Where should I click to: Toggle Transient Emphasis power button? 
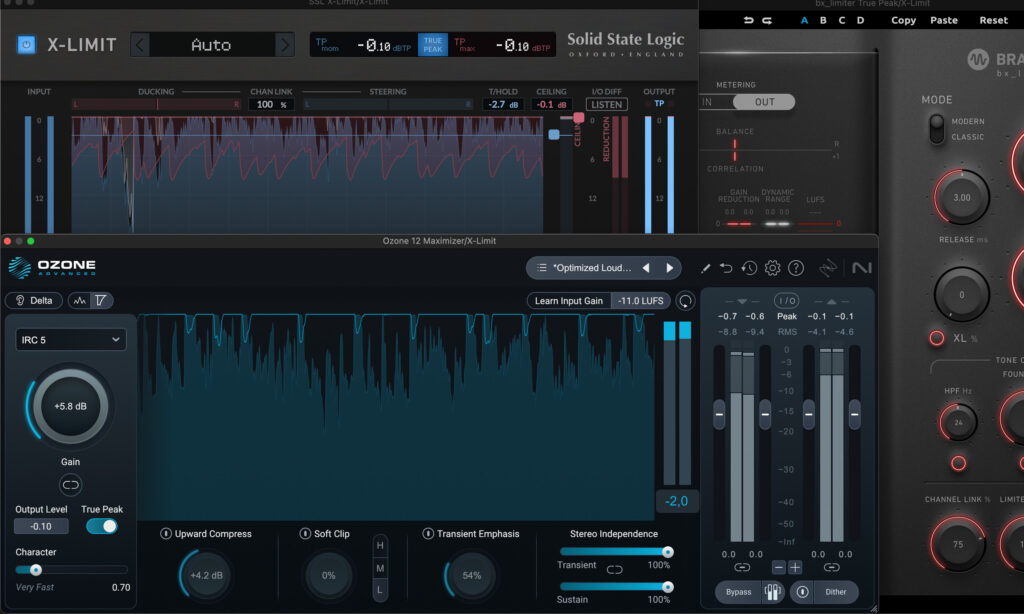(x=428, y=534)
